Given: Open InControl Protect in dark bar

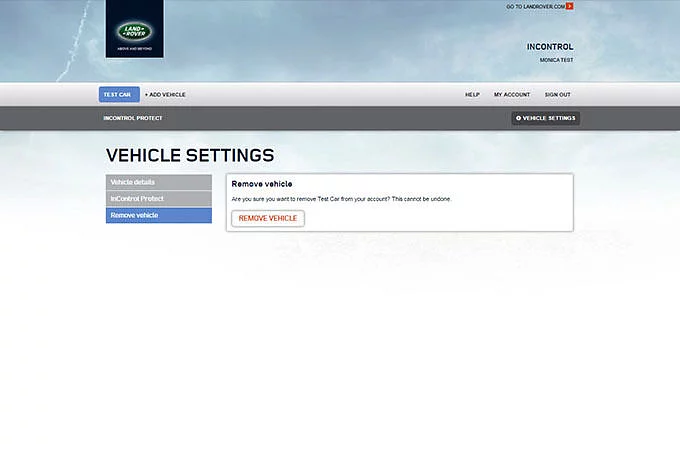Looking at the screenshot, I should click(x=133, y=118).
